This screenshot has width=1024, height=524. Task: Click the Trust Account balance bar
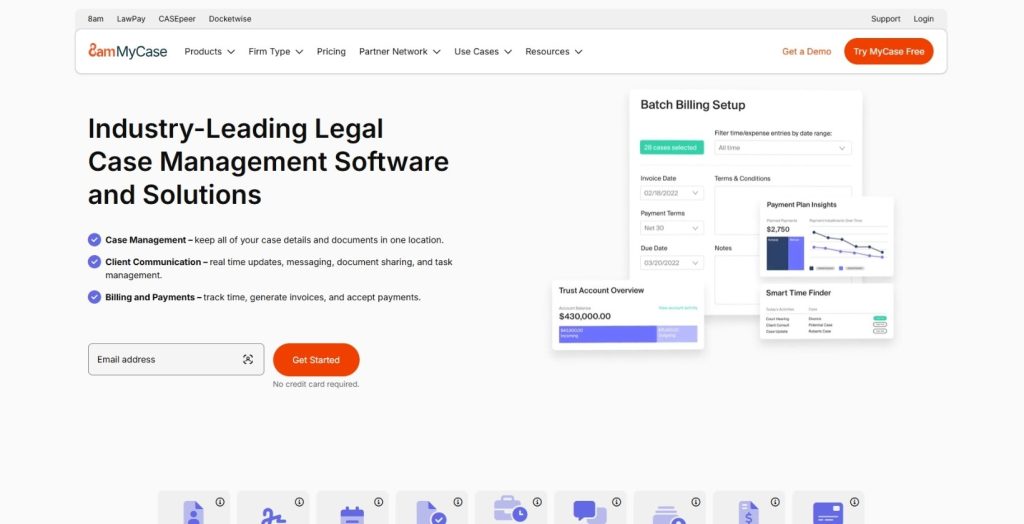point(627,334)
